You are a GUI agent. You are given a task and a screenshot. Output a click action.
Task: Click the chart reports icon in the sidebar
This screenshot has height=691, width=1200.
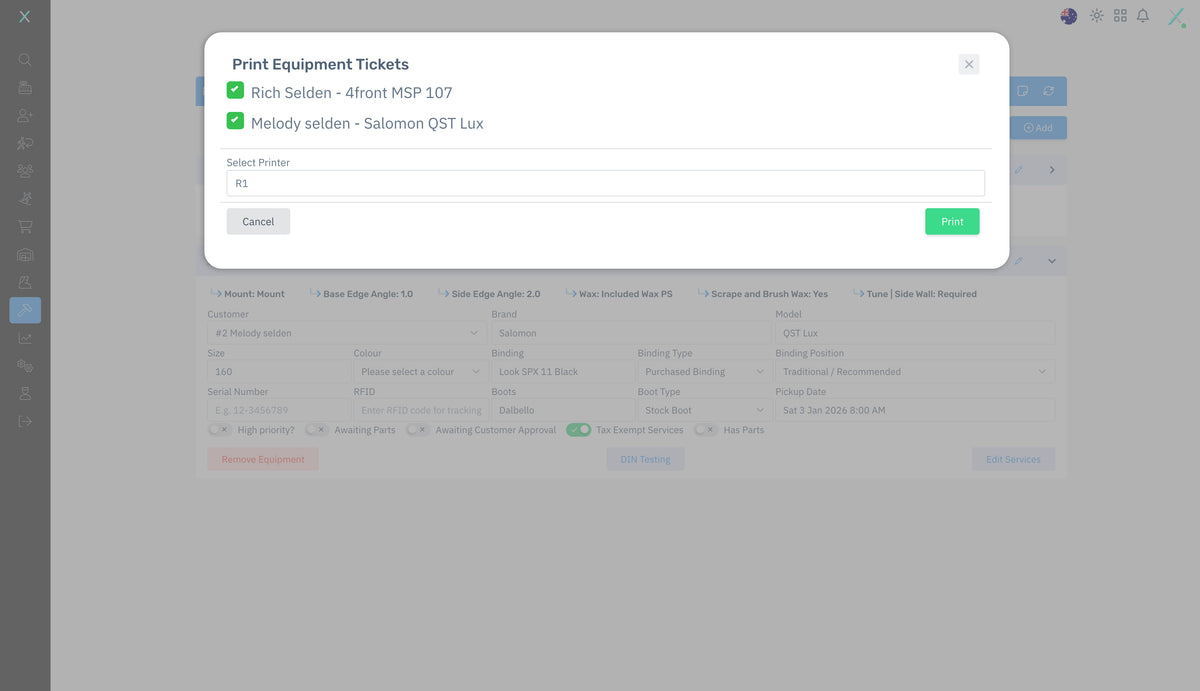(x=25, y=338)
